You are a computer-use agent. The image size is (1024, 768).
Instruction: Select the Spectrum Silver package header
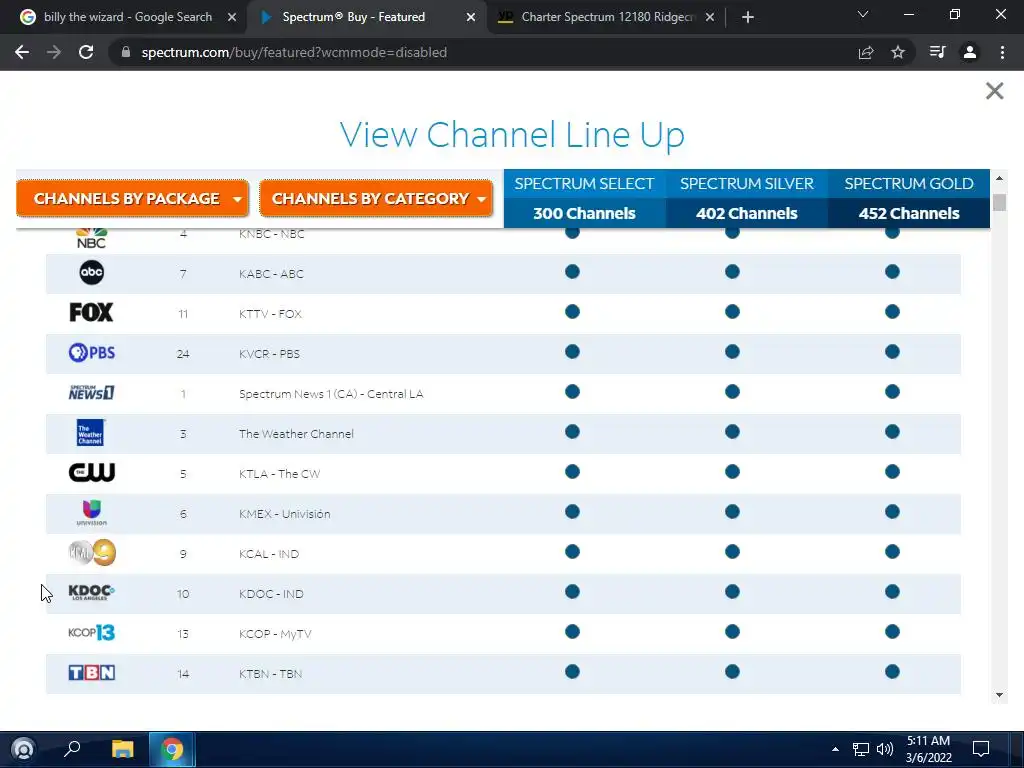click(x=747, y=184)
